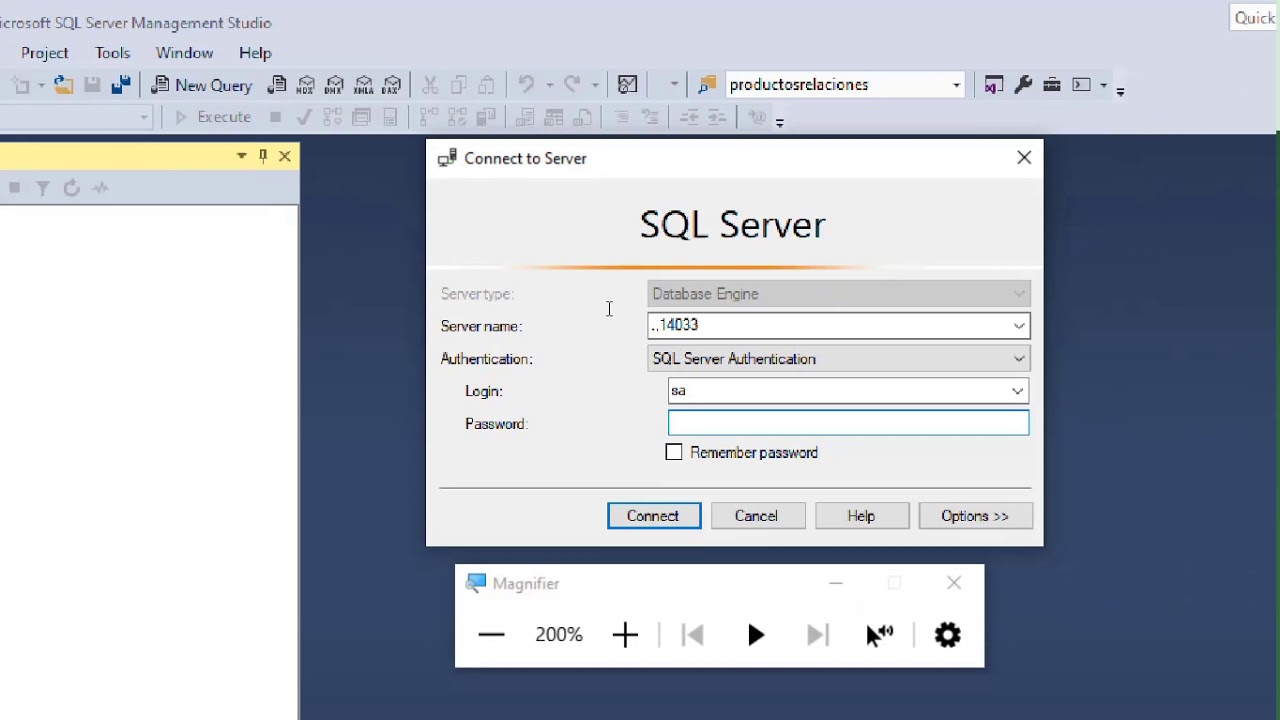Open the Object Explorer window position dropdown
The image size is (1280, 720).
click(x=241, y=156)
